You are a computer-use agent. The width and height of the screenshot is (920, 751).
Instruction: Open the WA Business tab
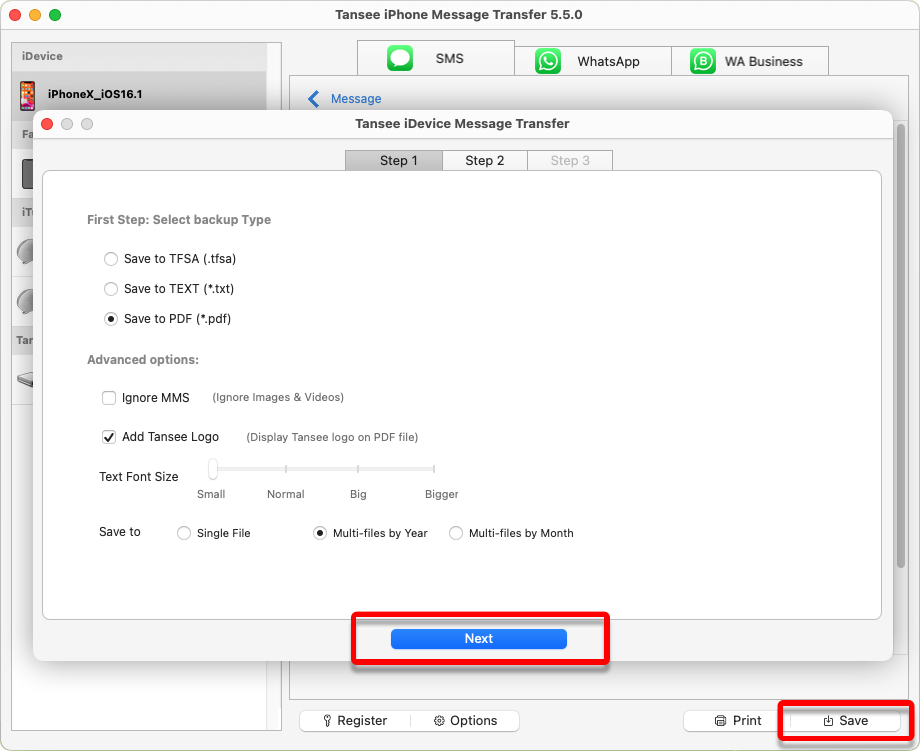click(x=750, y=61)
